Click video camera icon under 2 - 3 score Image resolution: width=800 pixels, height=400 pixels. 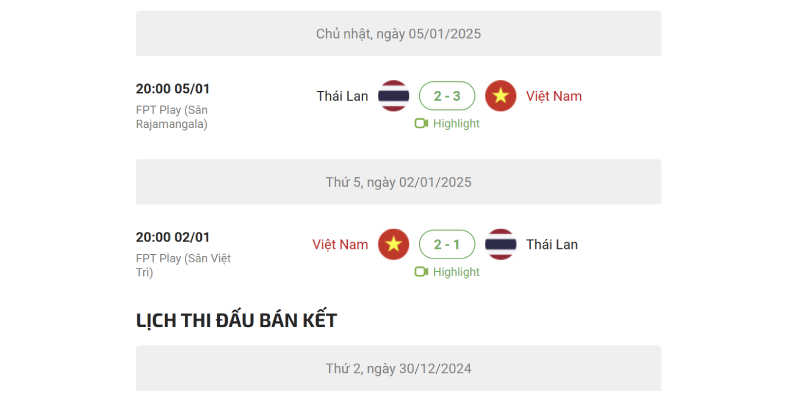tap(421, 123)
